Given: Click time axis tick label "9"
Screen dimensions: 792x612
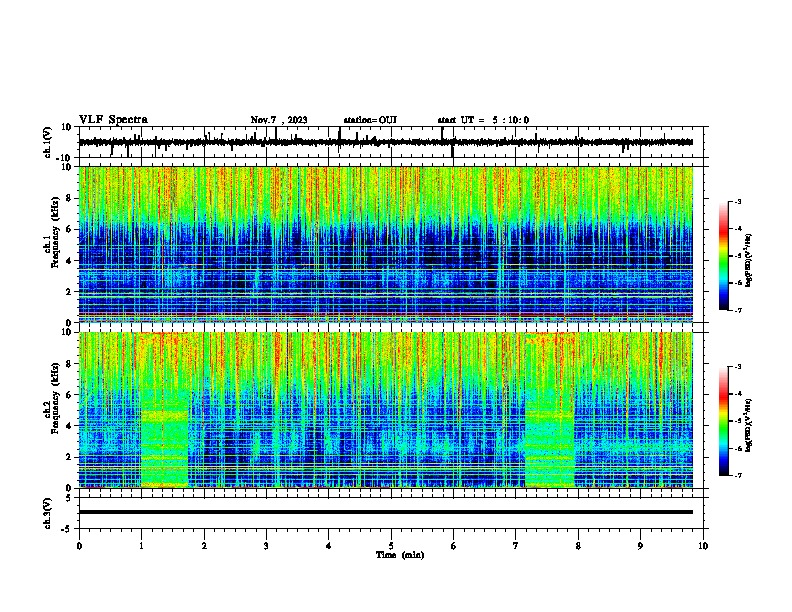Looking at the screenshot, I should coord(640,546).
